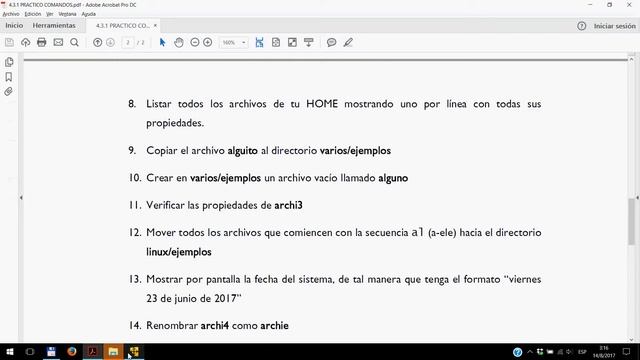Viewport: 640px width, 360px height.
Task: Click the fit one full page icon
Action: click(276, 42)
